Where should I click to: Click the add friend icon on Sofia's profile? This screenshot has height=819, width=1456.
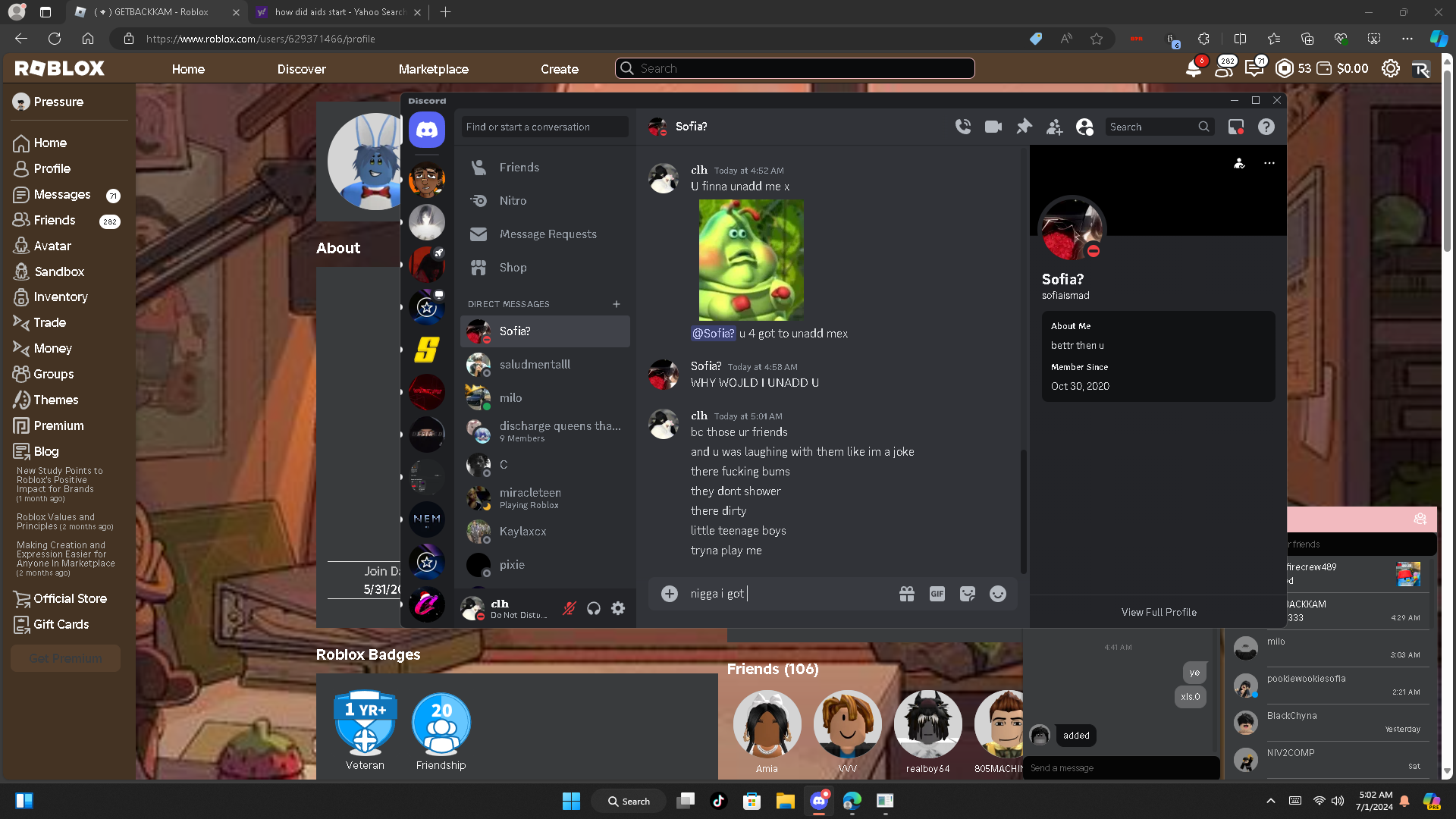pyautogui.click(x=1239, y=163)
